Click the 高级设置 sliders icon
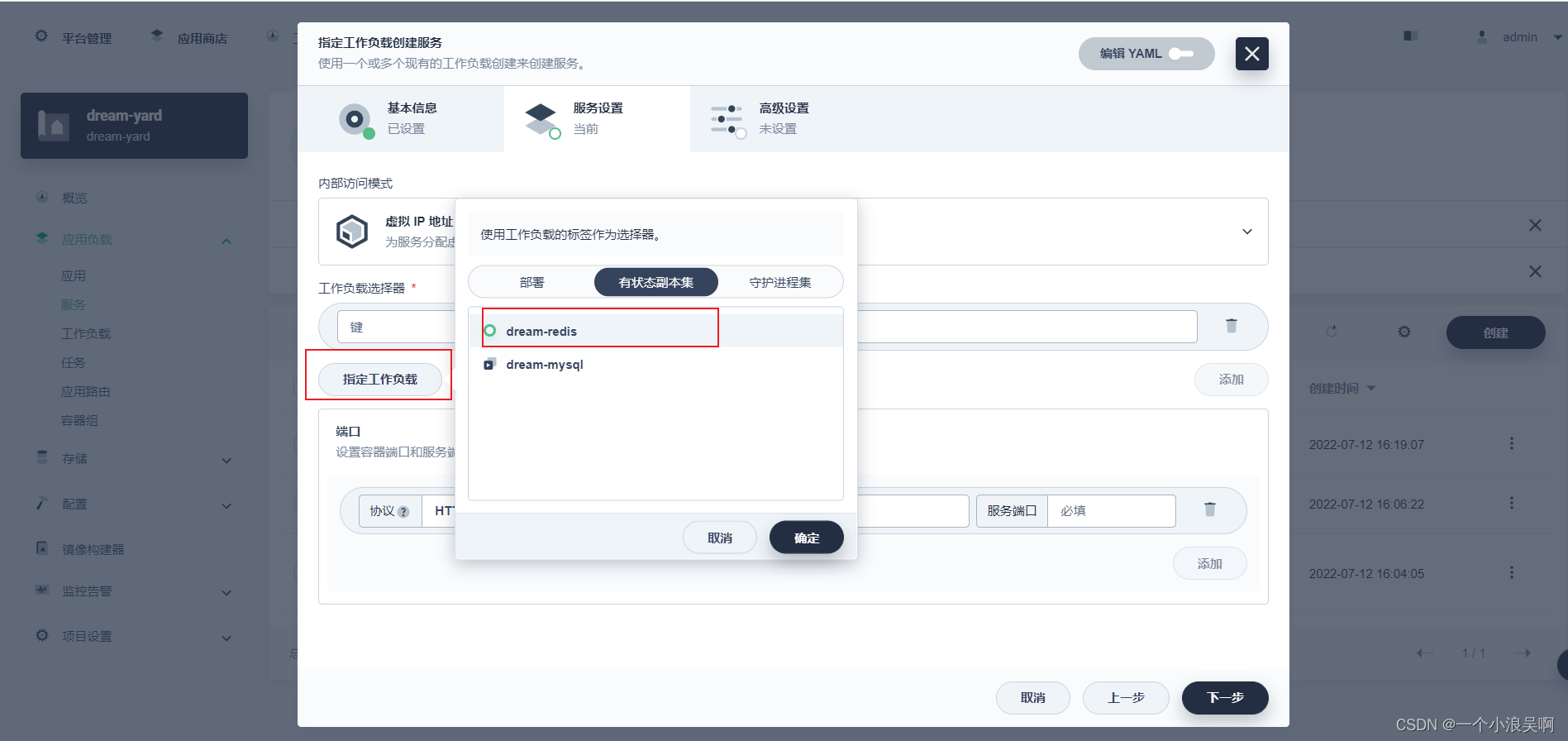Image resolution: width=1568 pixels, height=741 pixels. 727,120
